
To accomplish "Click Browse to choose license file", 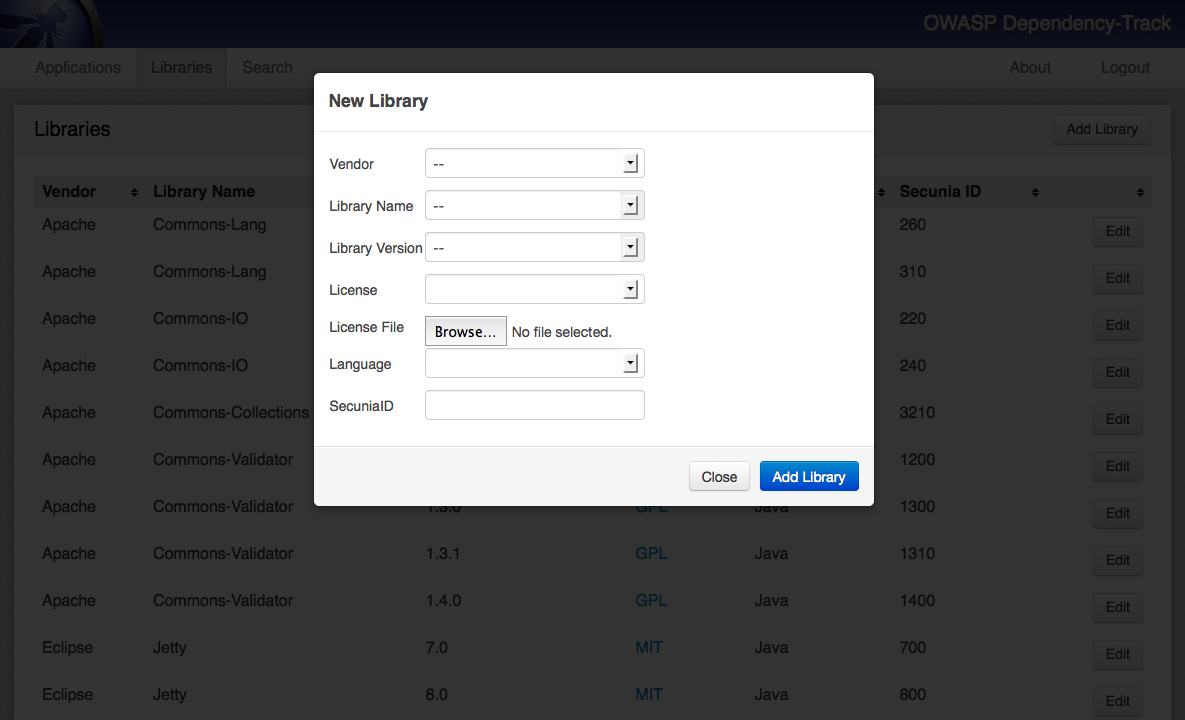I will tap(465, 332).
